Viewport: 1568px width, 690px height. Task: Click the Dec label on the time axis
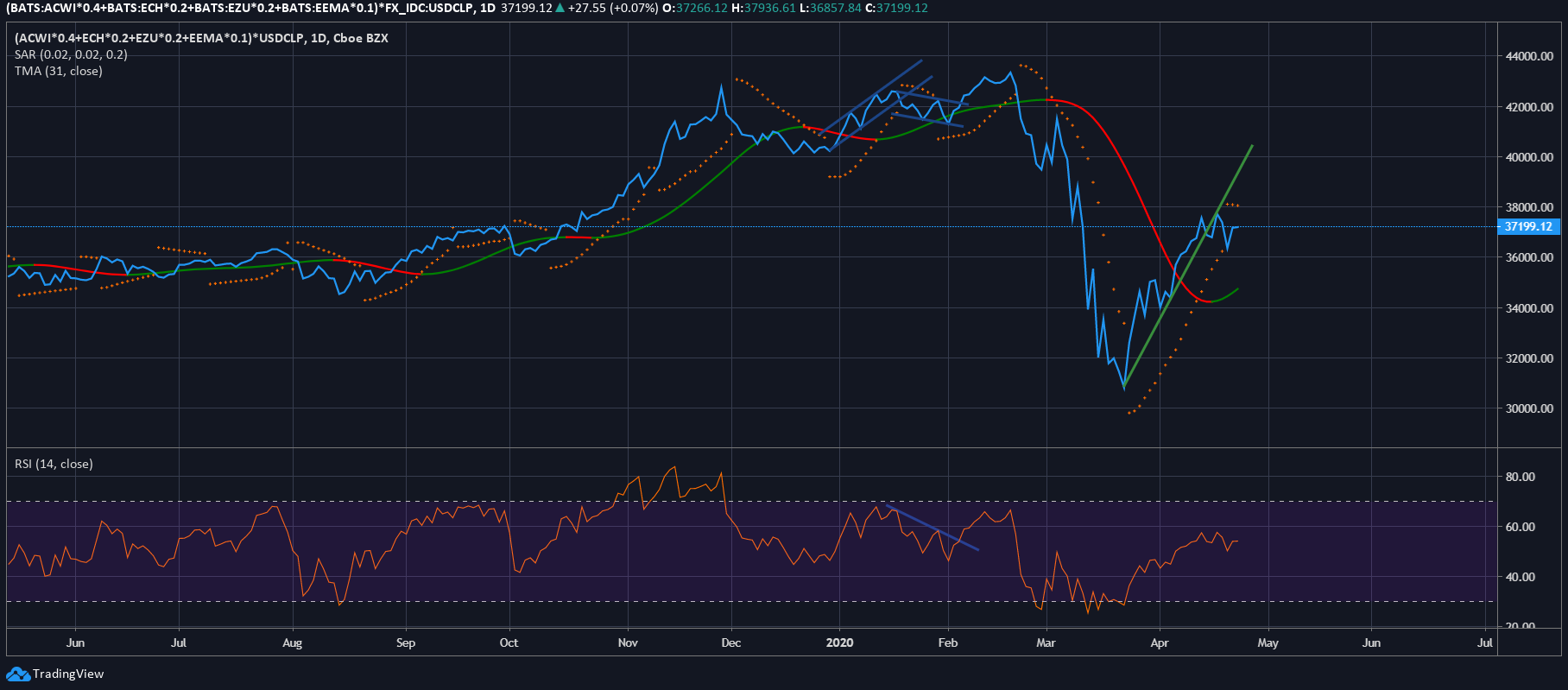730,643
